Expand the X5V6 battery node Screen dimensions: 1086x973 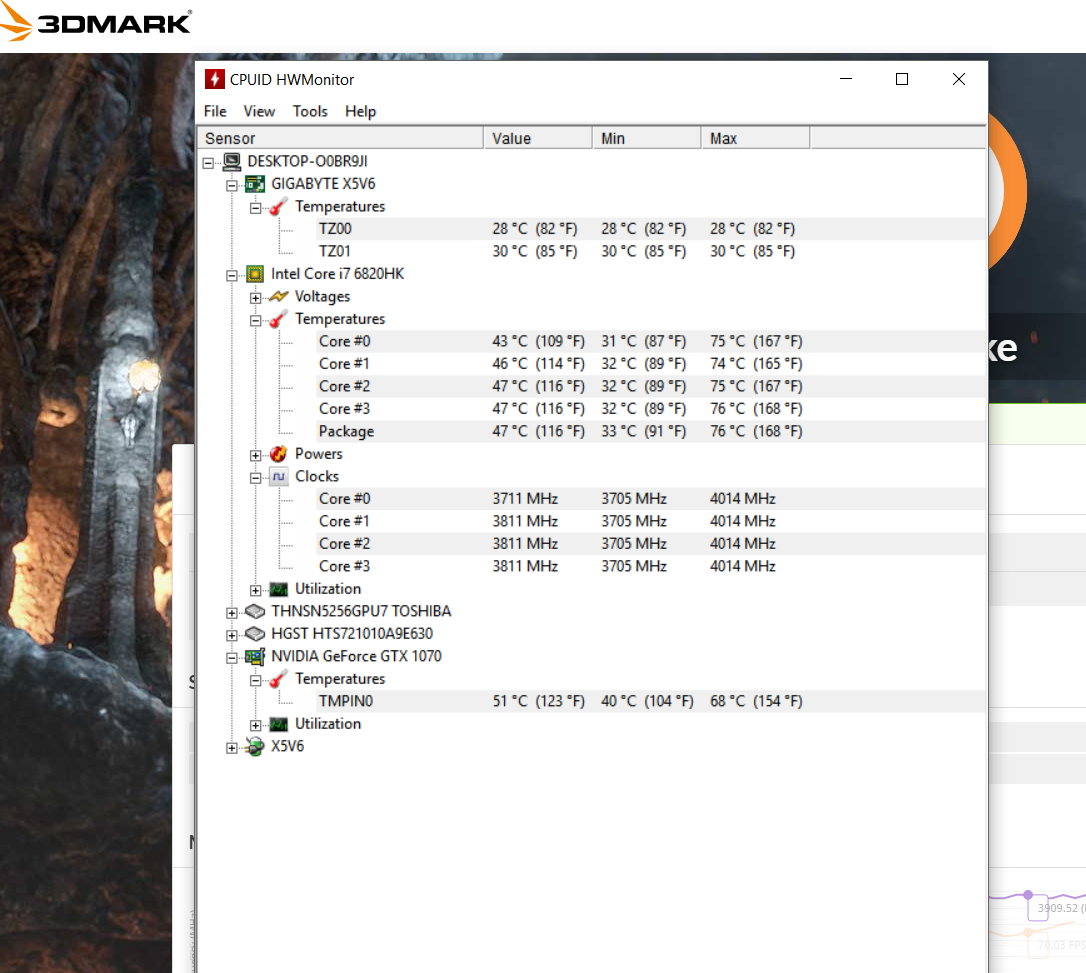232,748
